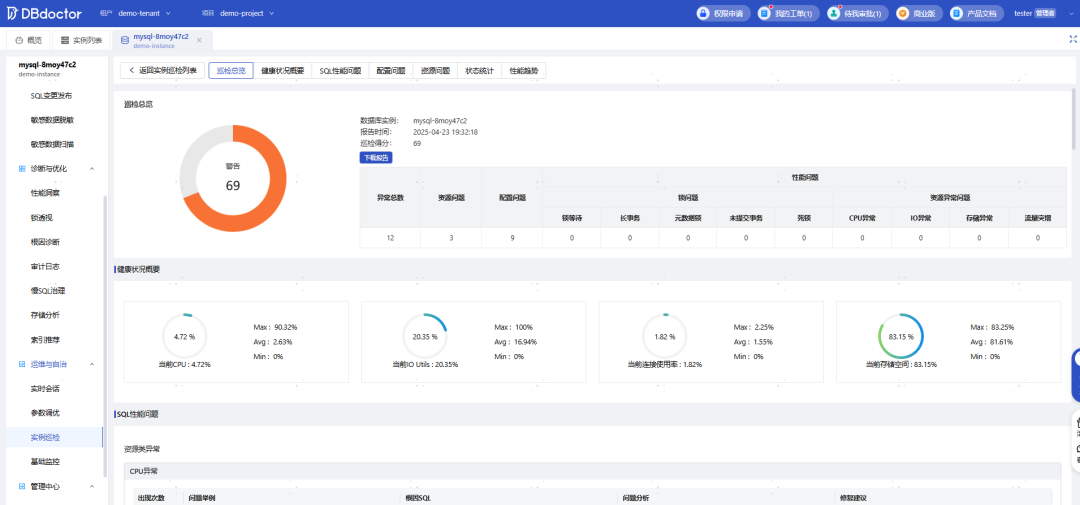
Task: Switch to the 健康状况概要 tab
Action: tap(282, 71)
